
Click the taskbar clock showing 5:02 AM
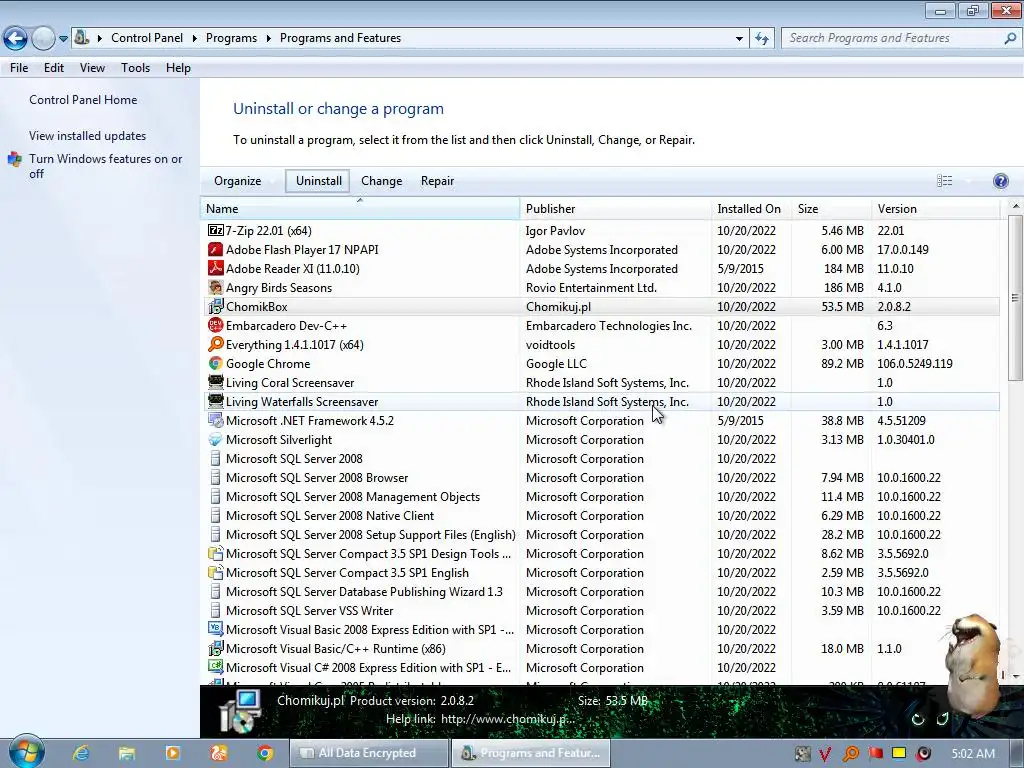[973, 754]
